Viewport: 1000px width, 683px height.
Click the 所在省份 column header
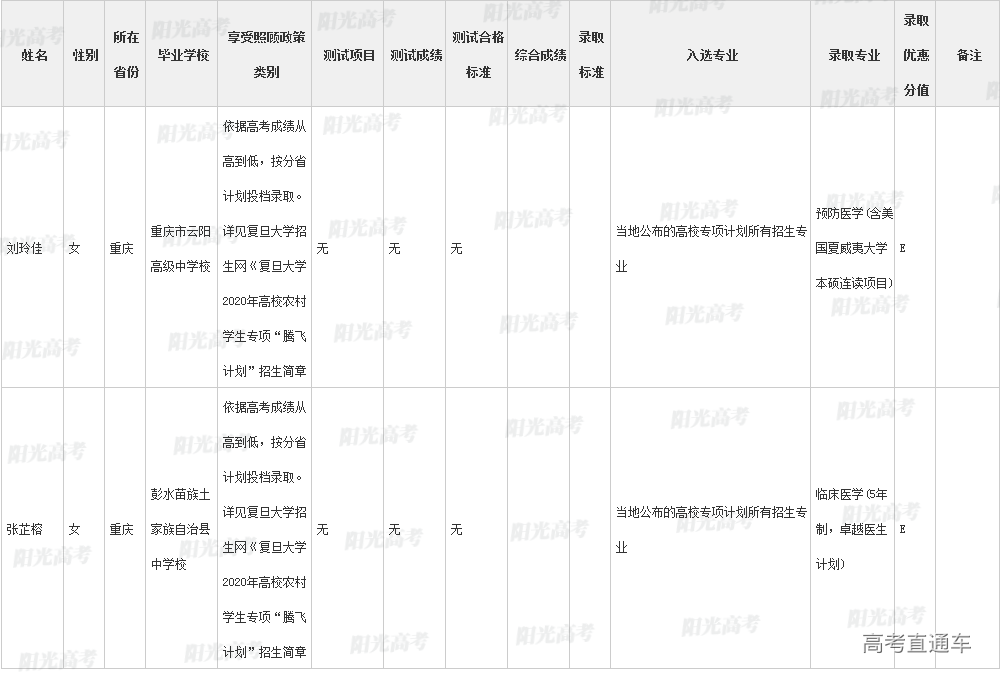click(x=125, y=55)
